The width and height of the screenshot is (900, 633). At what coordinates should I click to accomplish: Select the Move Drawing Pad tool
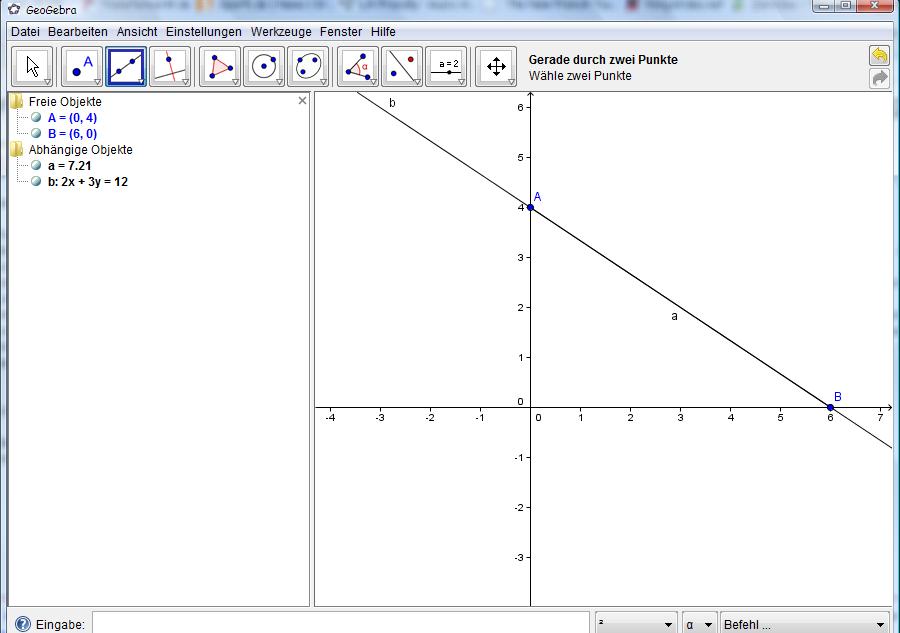496,67
